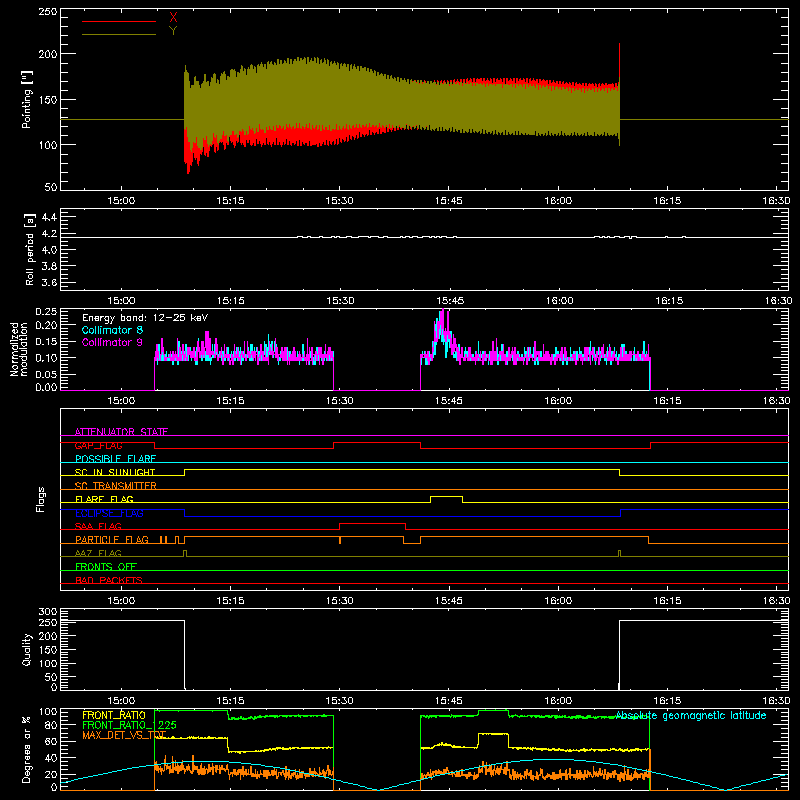The image size is (800, 800).
Task: Click the Absolute geomagnetic latitude label
Action: (x=691, y=715)
